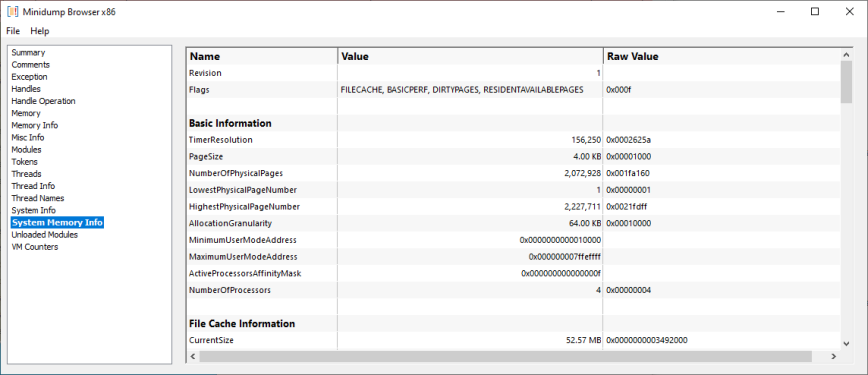
Task: Select System Info in the sidebar
Action: point(33,210)
